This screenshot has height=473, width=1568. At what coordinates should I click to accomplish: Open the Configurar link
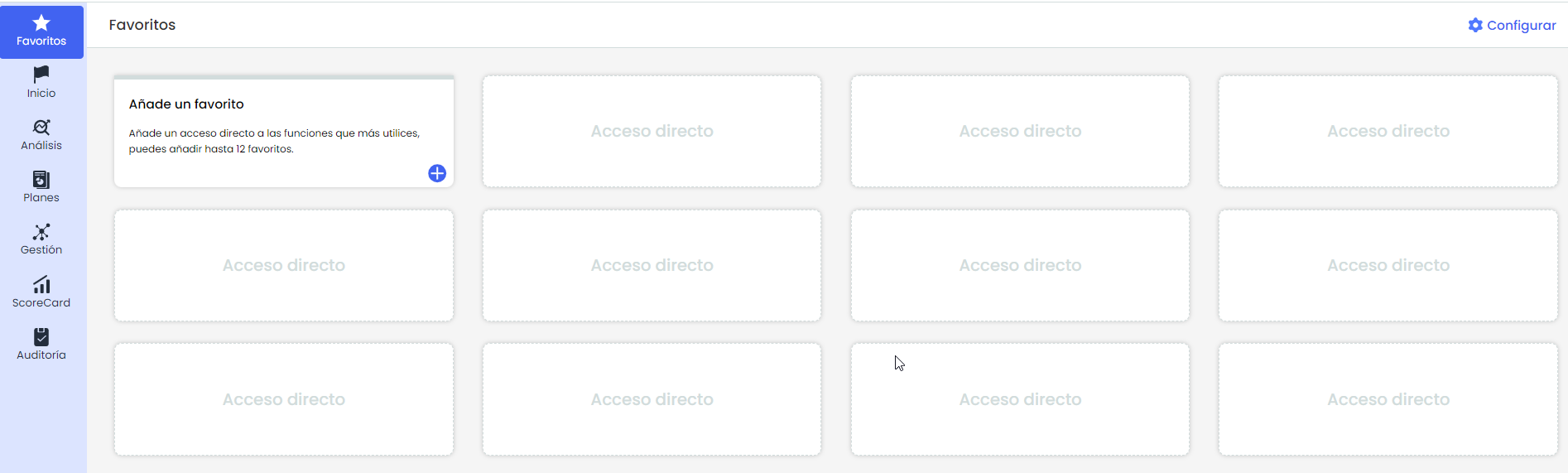pyautogui.click(x=1521, y=26)
